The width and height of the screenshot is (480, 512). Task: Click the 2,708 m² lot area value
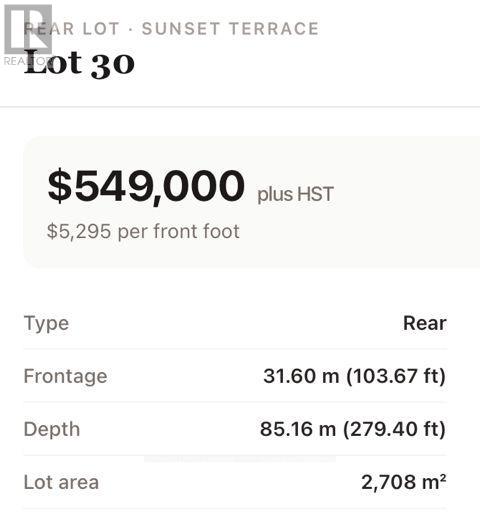404,482
